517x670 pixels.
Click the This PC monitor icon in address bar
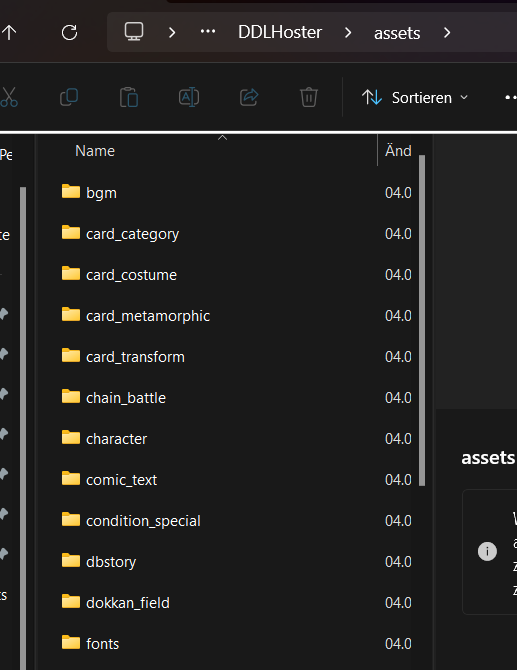[134, 32]
